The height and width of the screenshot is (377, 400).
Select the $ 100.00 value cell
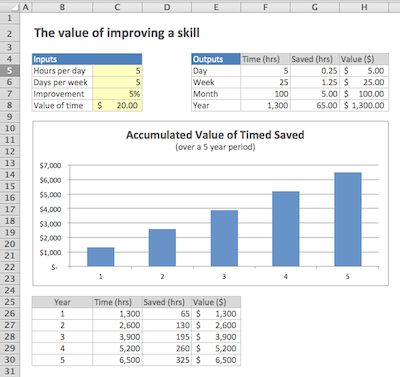click(x=364, y=94)
